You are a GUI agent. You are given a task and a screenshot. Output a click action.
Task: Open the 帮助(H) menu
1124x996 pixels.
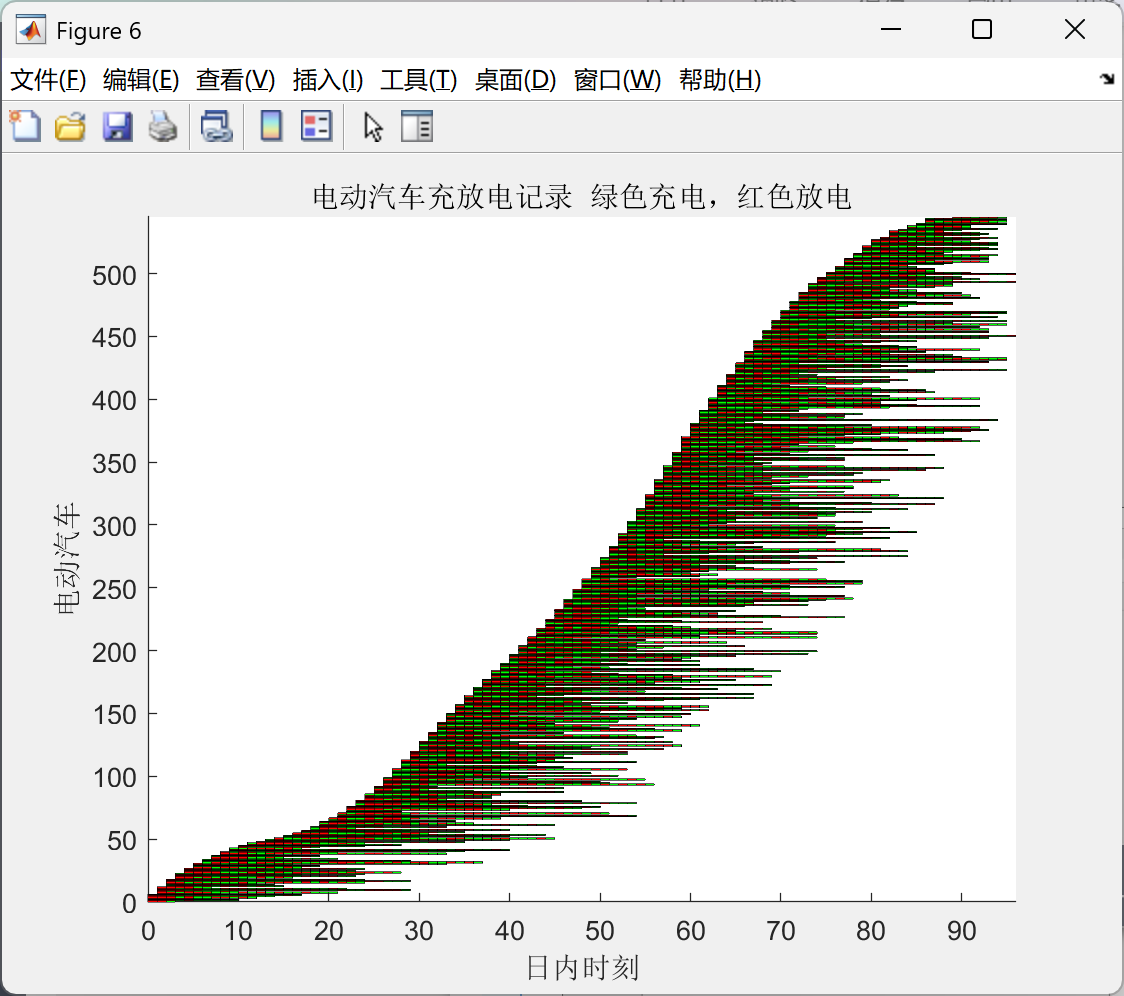(720, 80)
